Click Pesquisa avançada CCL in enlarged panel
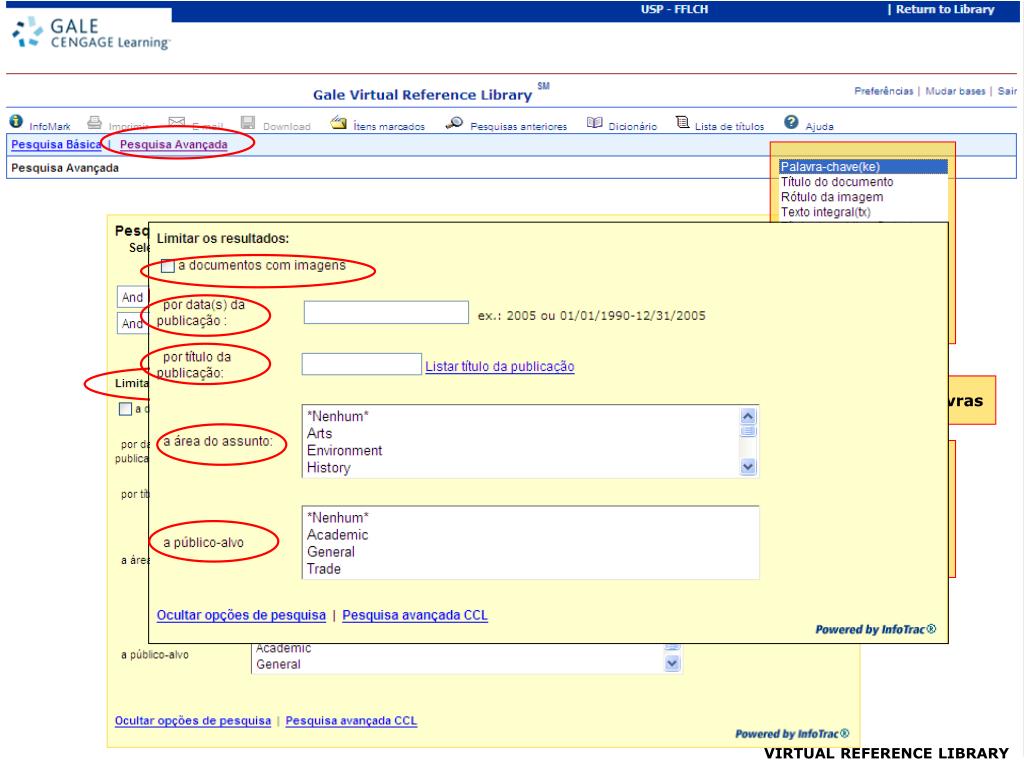The image size is (1024, 768). pyautogui.click(x=415, y=615)
